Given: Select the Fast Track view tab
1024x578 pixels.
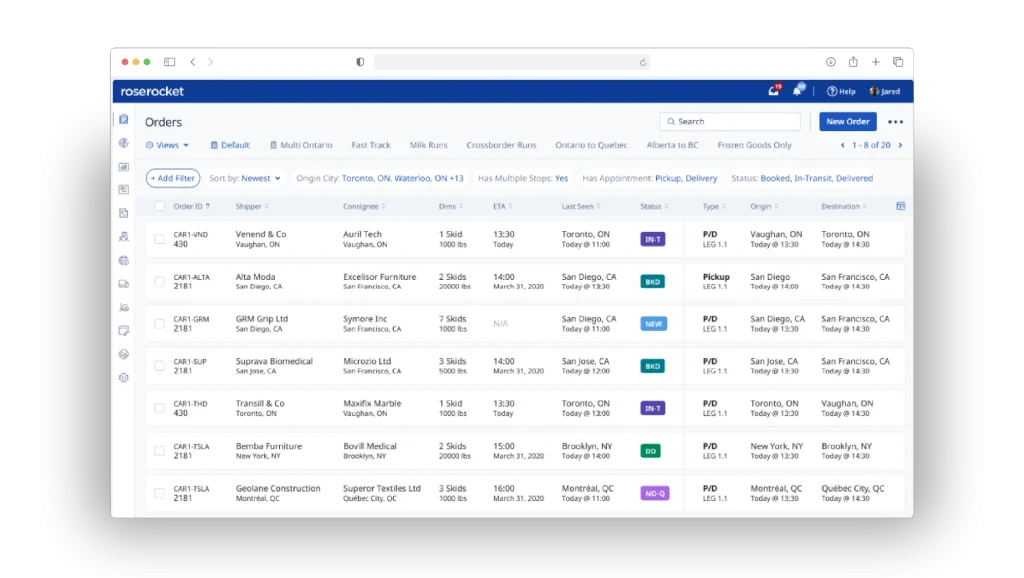Looking at the screenshot, I should coord(371,145).
